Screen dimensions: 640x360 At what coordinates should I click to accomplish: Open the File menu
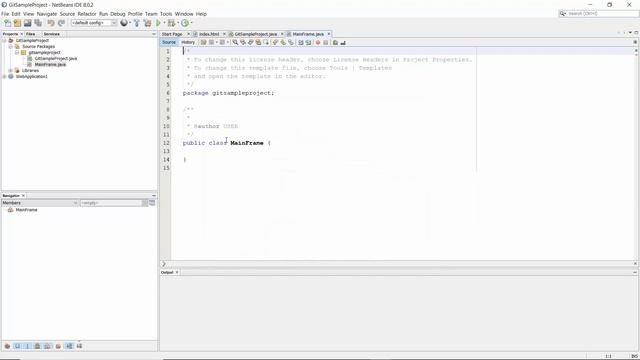point(5,14)
